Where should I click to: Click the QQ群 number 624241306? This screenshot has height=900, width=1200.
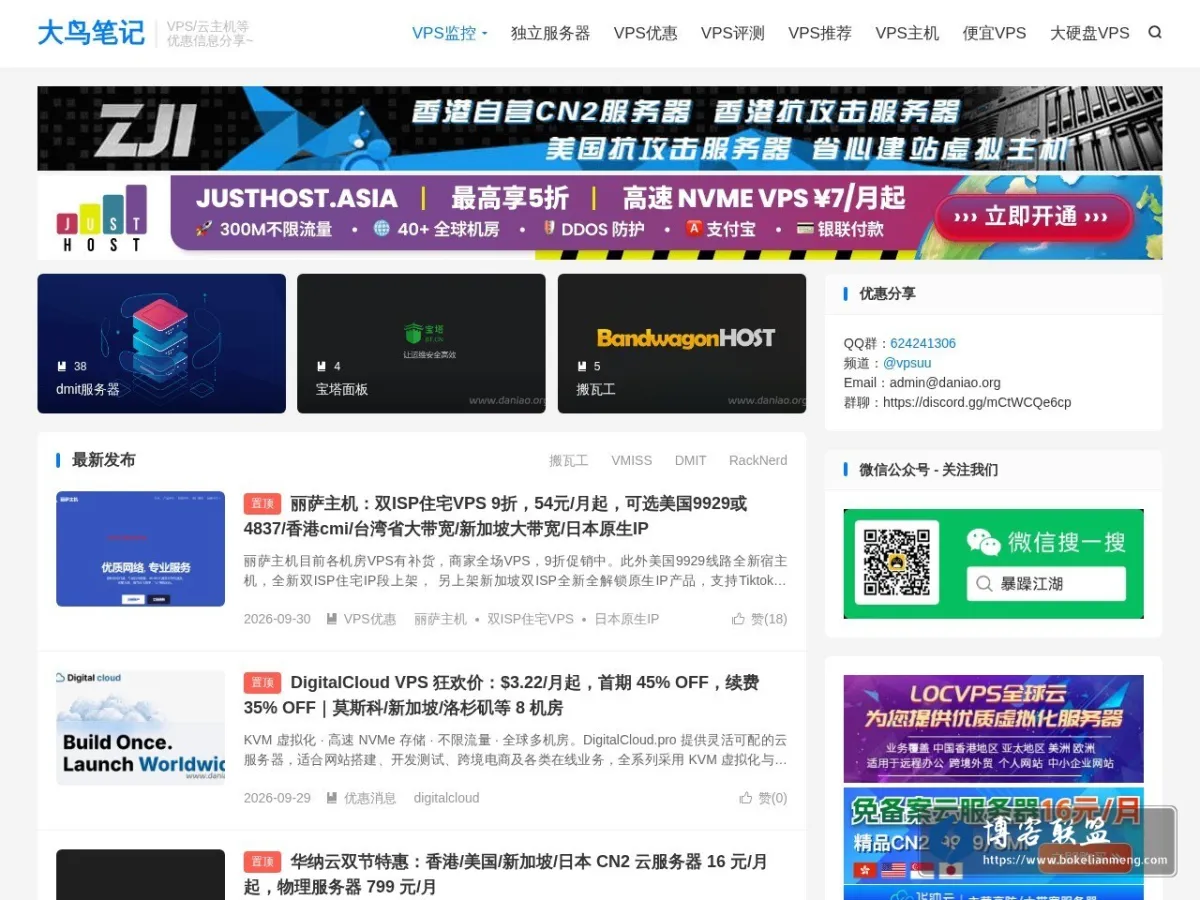[x=923, y=343]
